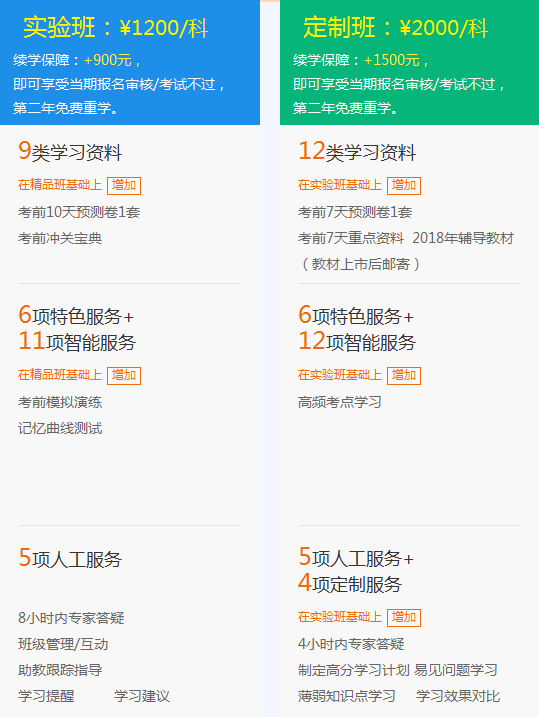
Task: Click 5项人工服务+ heading in 定制班 column
Action: point(356,557)
